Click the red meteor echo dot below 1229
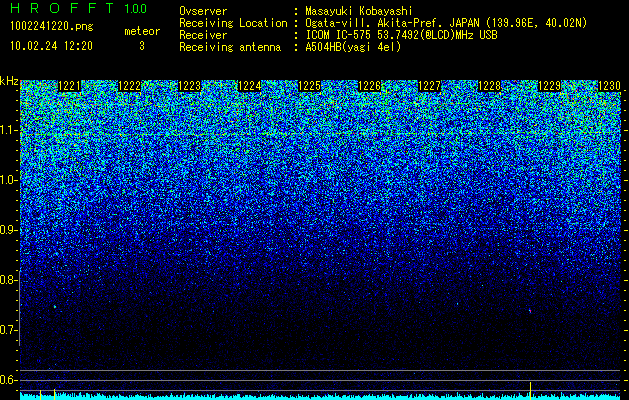 tap(530, 311)
